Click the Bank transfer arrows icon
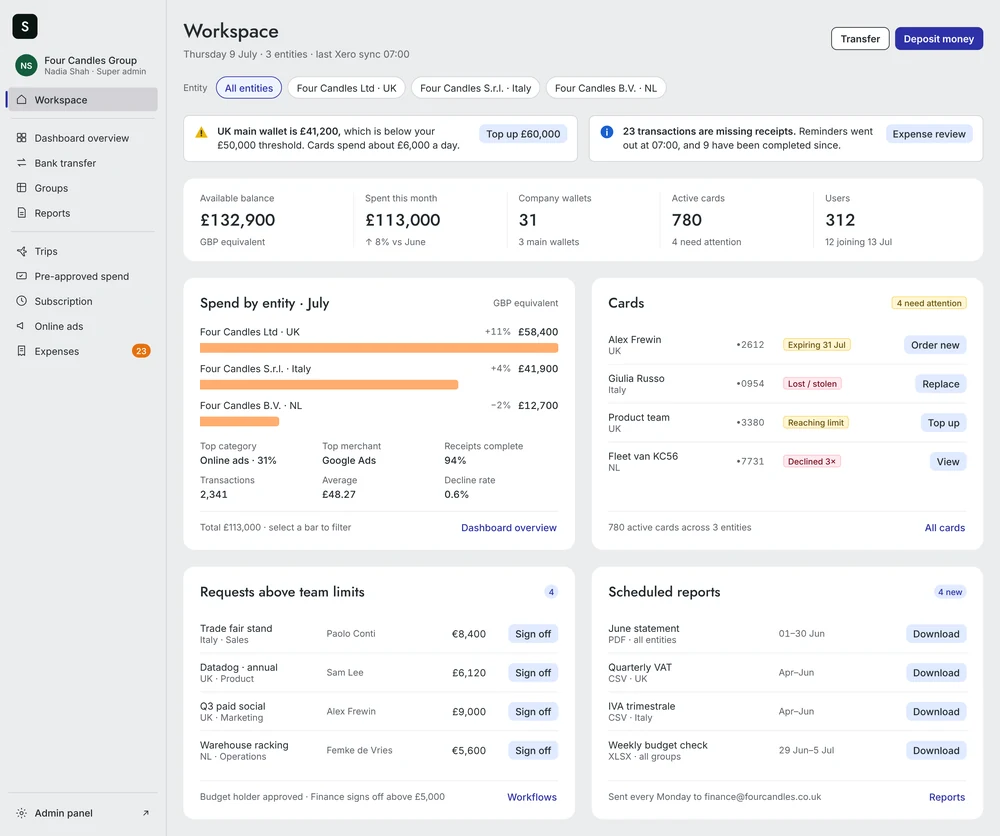1000x836 pixels. tap(22, 163)
